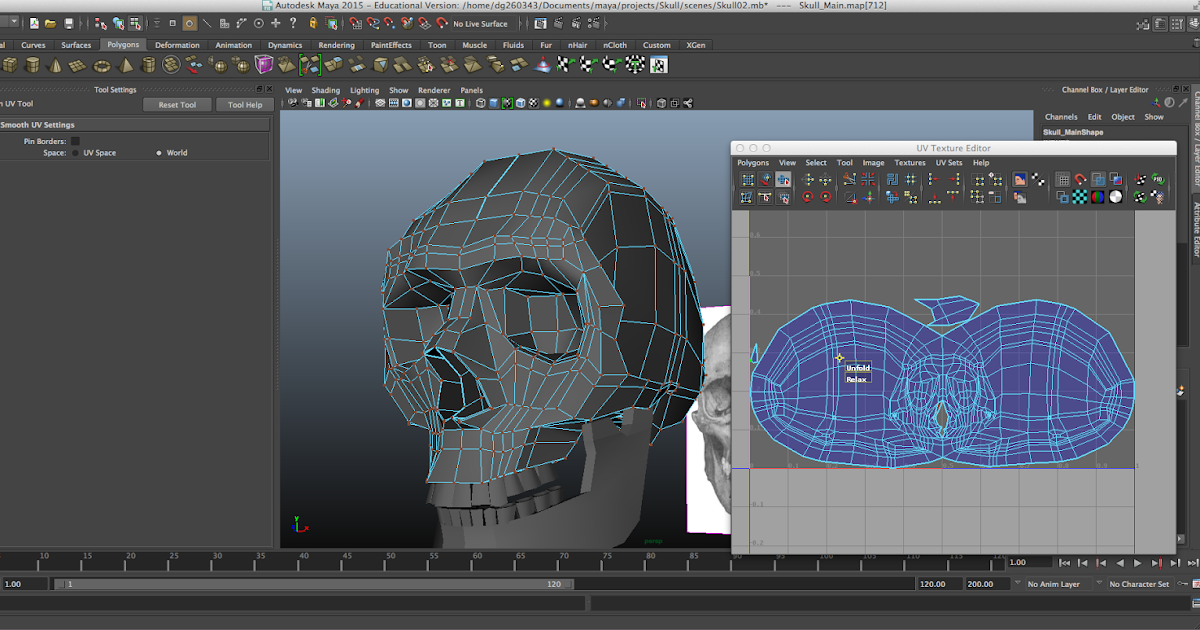This screenshot has height=630, width=1200.
Task: Select the World space option
Action: click(159, 152)
